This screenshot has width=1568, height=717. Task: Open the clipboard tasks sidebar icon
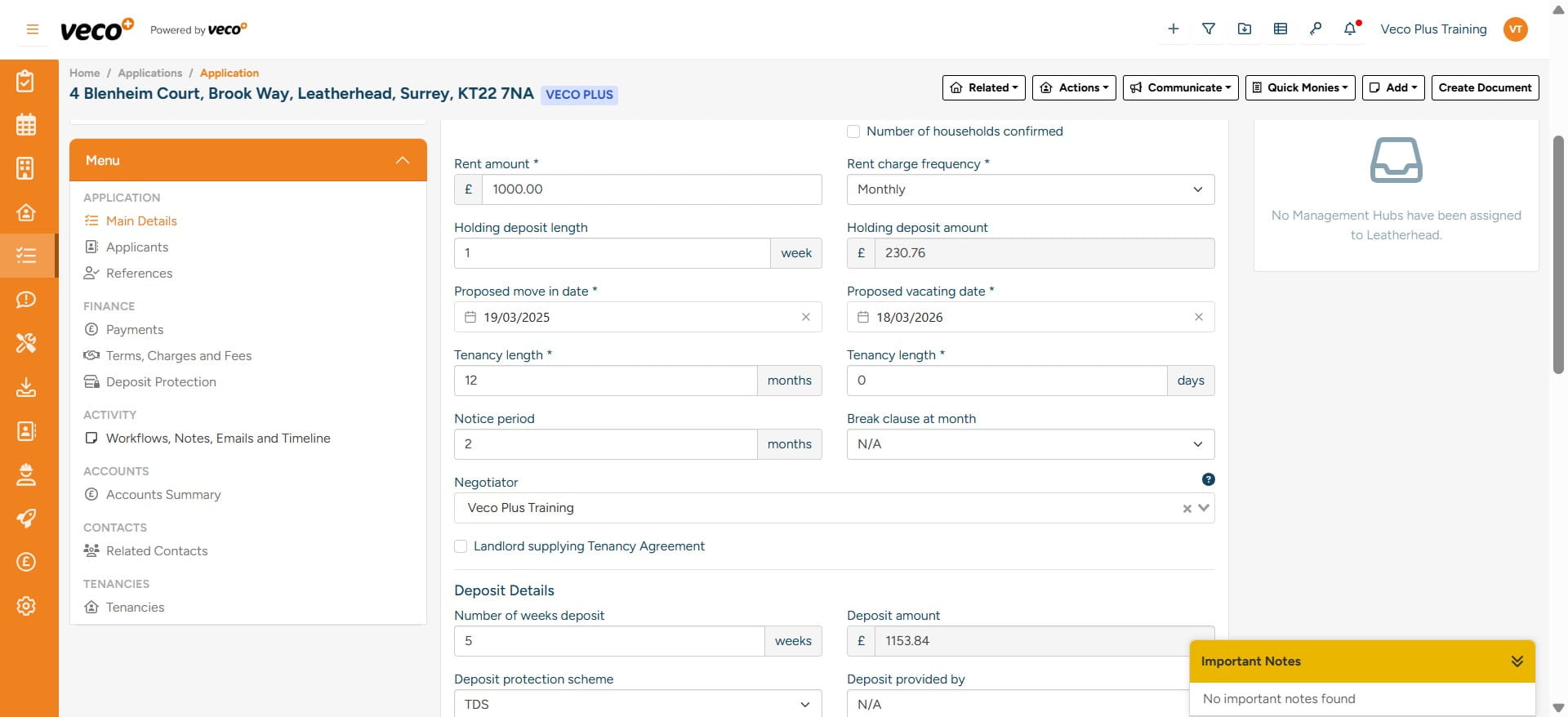[26, 81]
